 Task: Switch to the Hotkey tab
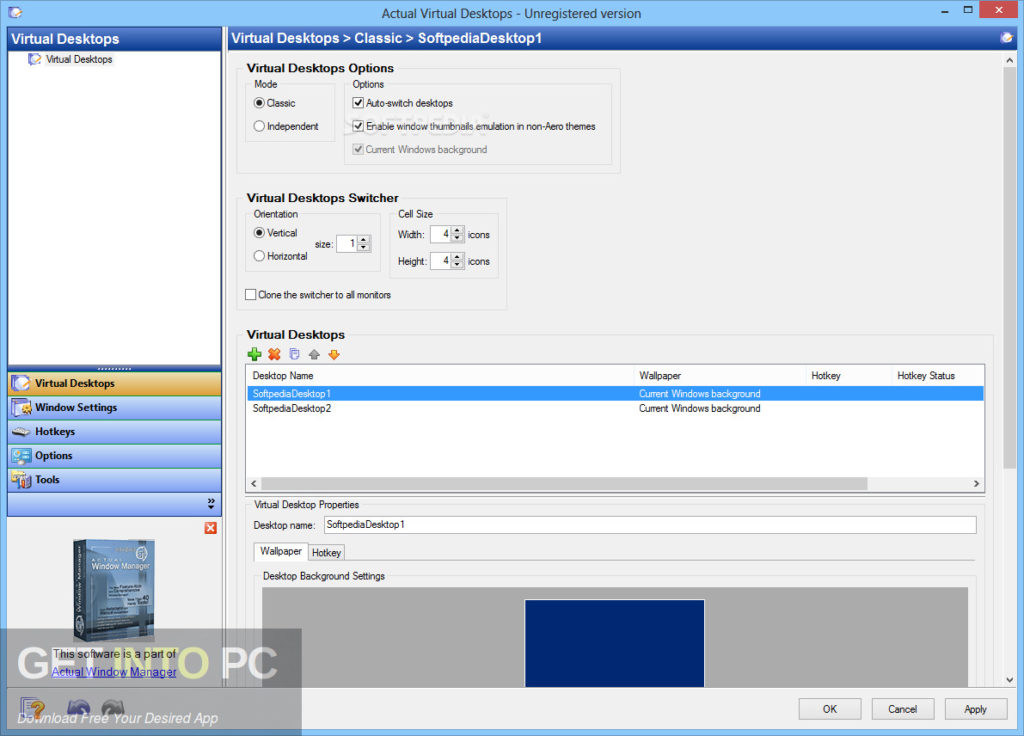pyautogui.click(x=326, y=552)
